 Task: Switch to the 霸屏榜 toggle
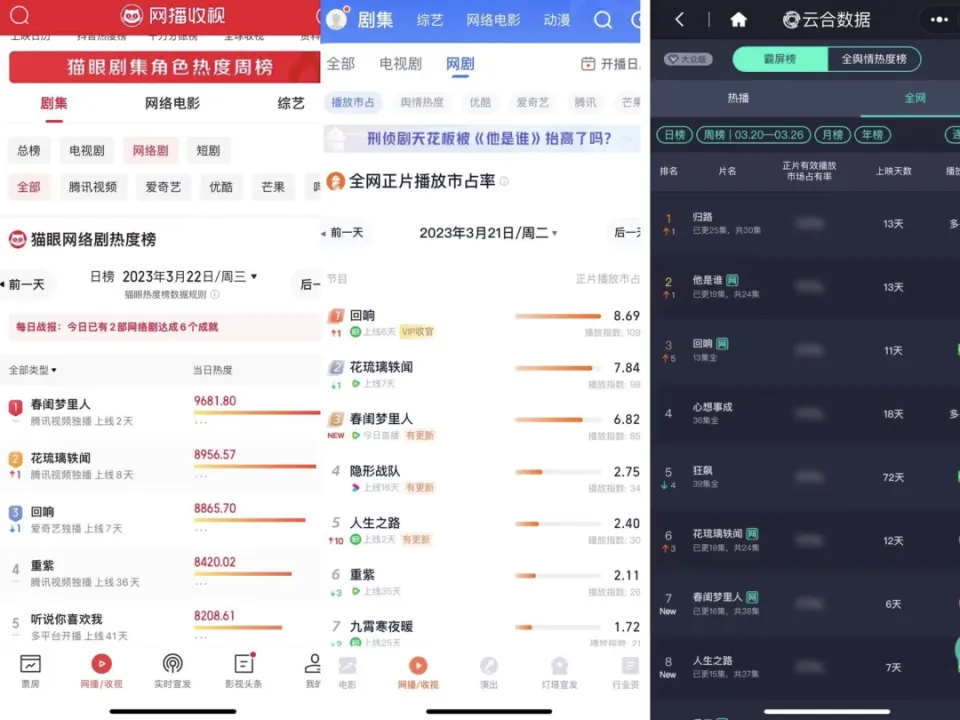[x=780, y=59]
